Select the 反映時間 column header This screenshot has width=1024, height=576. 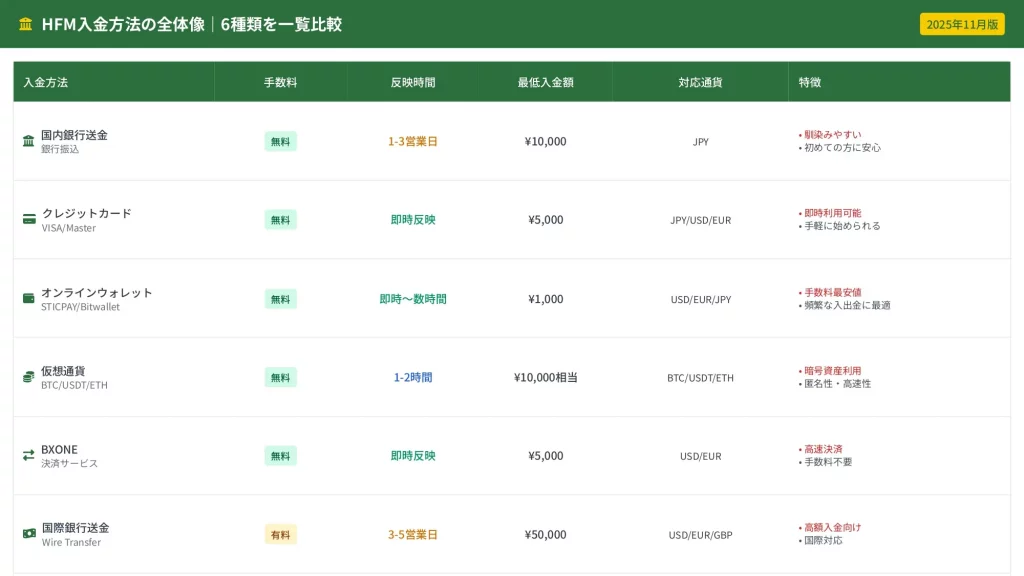413,82
